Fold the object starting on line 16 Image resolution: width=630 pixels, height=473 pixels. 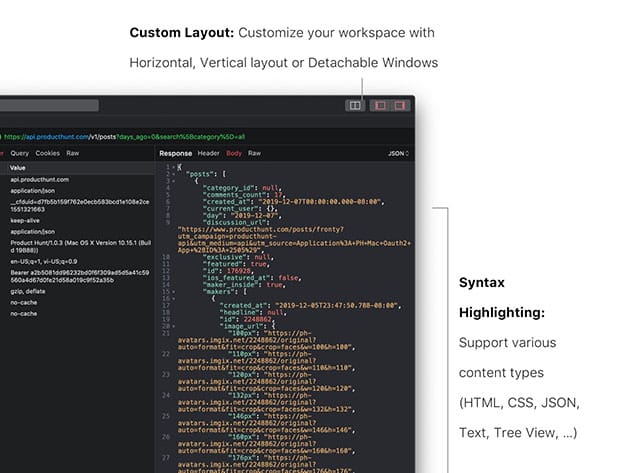click(x=173, y=299)
